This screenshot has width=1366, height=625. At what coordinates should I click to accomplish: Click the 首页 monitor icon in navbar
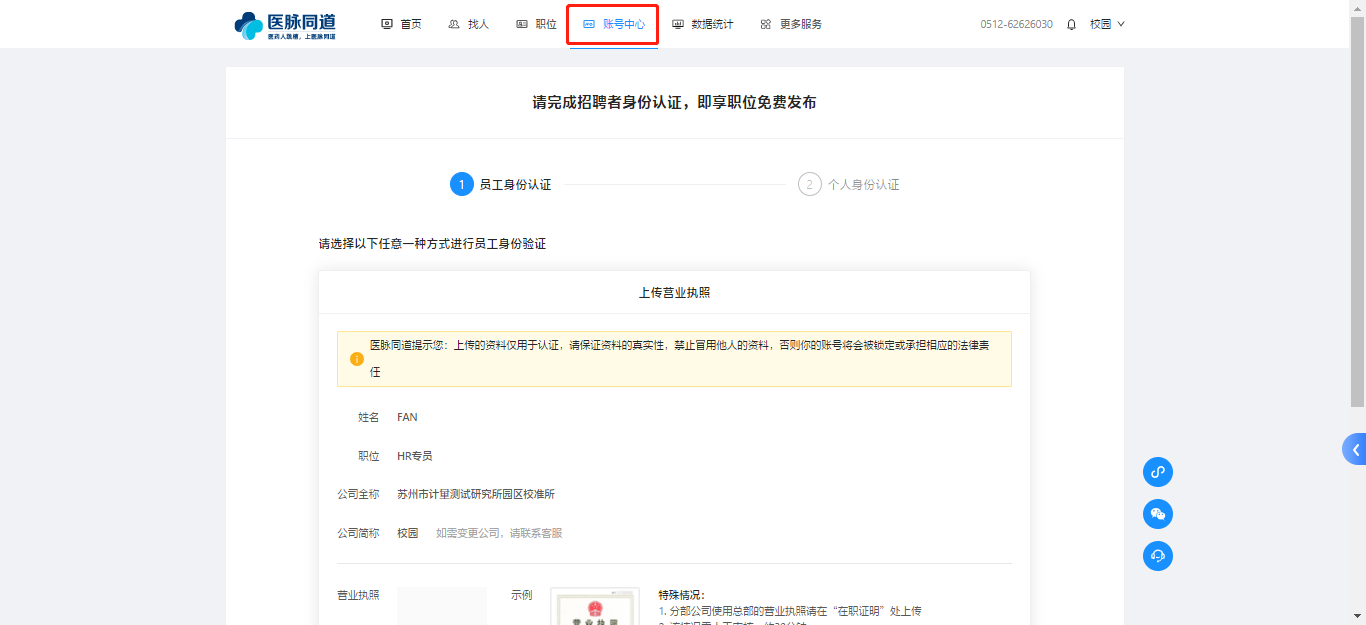[x=387, y=24]
